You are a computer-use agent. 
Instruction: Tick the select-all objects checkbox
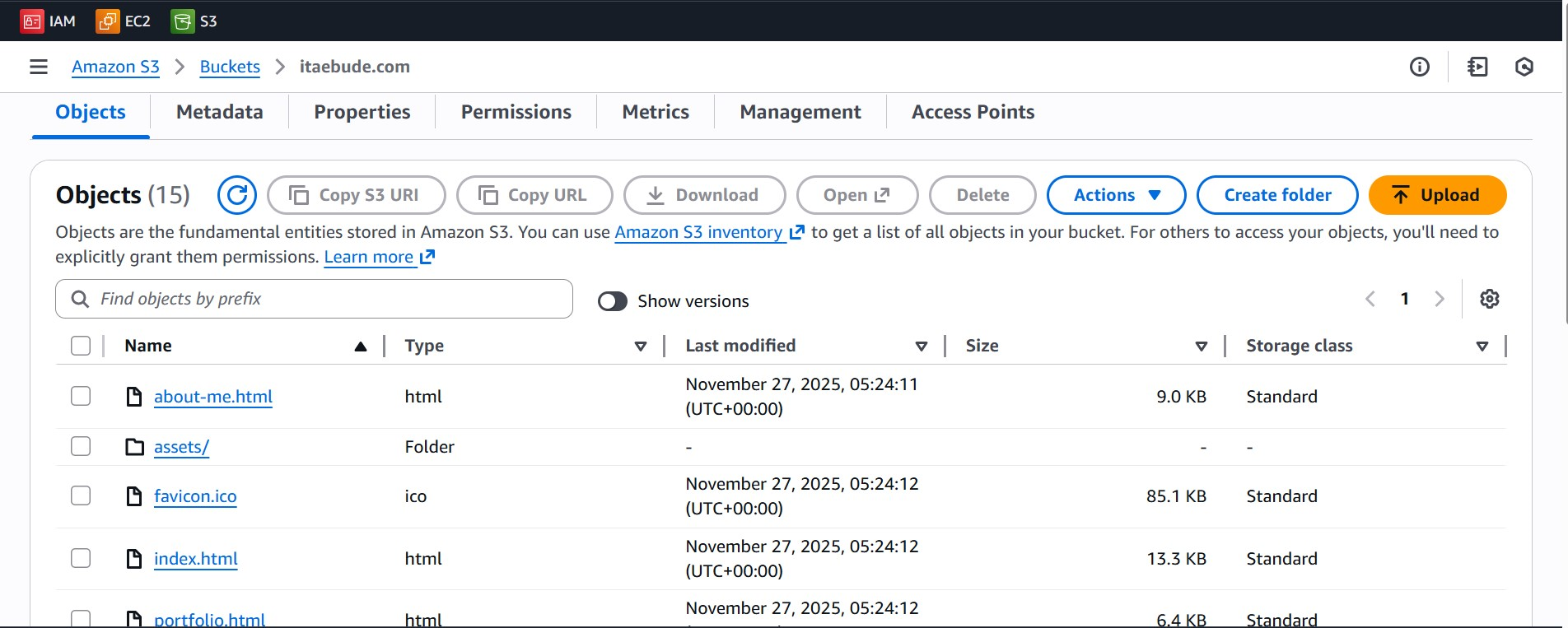coord(81,346)
